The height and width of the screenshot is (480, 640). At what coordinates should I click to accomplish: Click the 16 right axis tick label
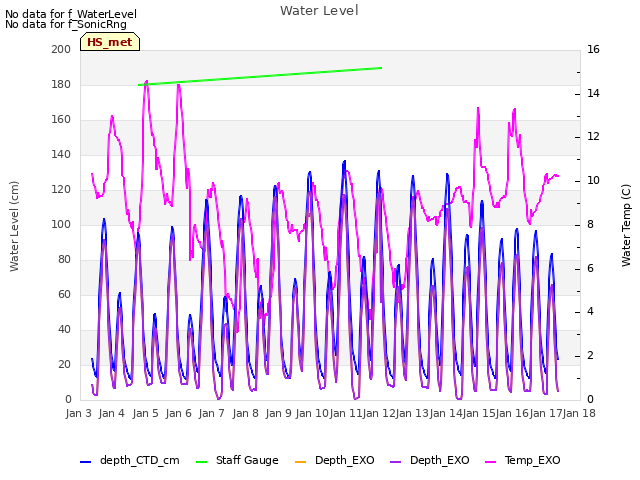(x=593, y=49)
